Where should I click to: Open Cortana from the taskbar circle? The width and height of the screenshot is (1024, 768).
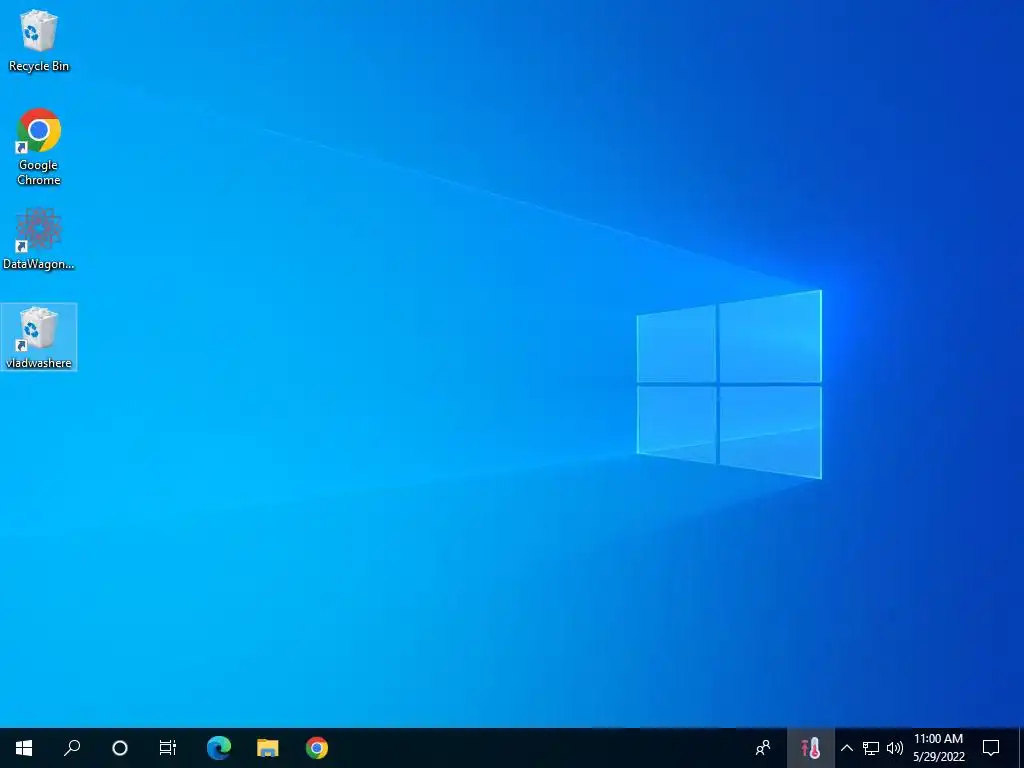click(120, 748)
